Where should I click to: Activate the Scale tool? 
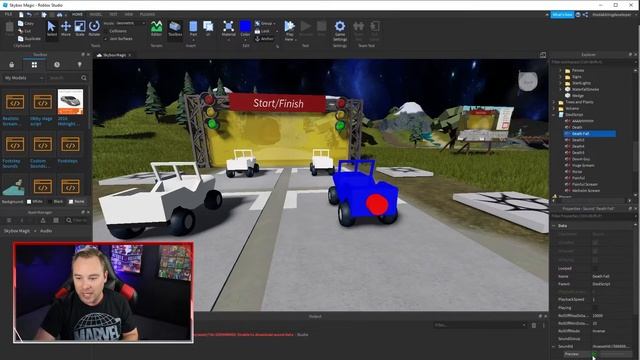(80, 29)
